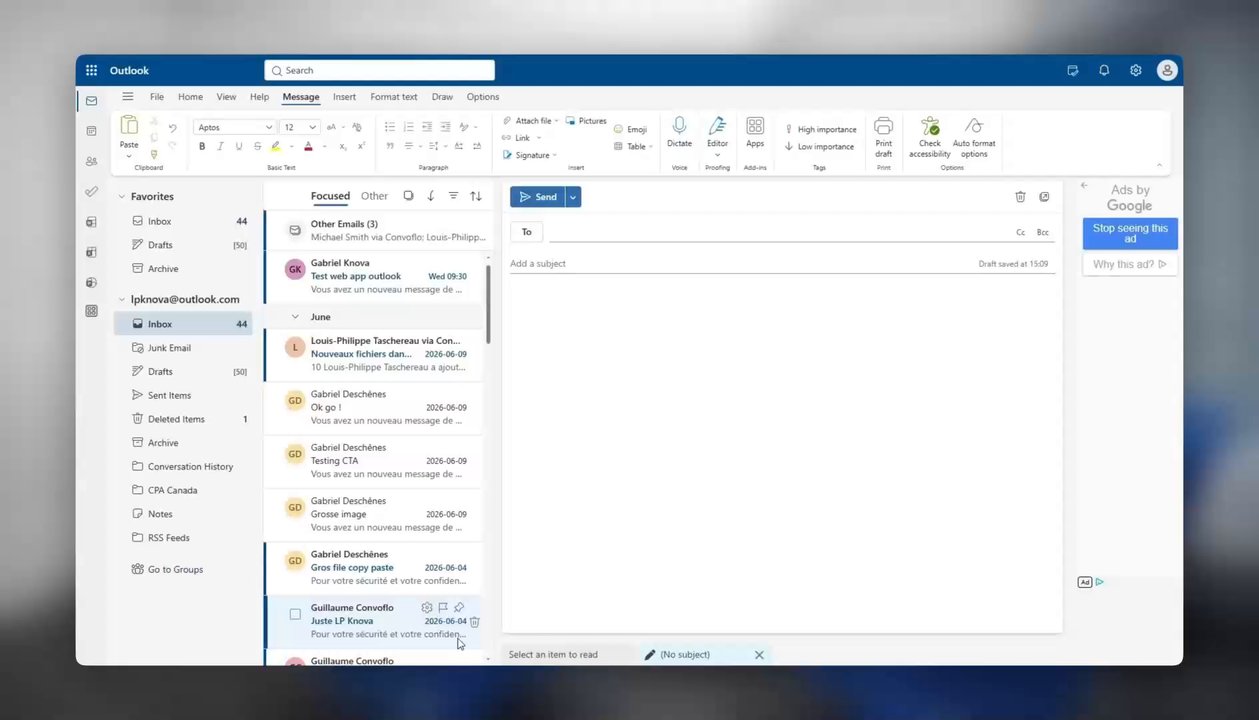Apply subscript formatting
Image resolution: width=1259 pixels, height=720 pixels.
(342, 146)
